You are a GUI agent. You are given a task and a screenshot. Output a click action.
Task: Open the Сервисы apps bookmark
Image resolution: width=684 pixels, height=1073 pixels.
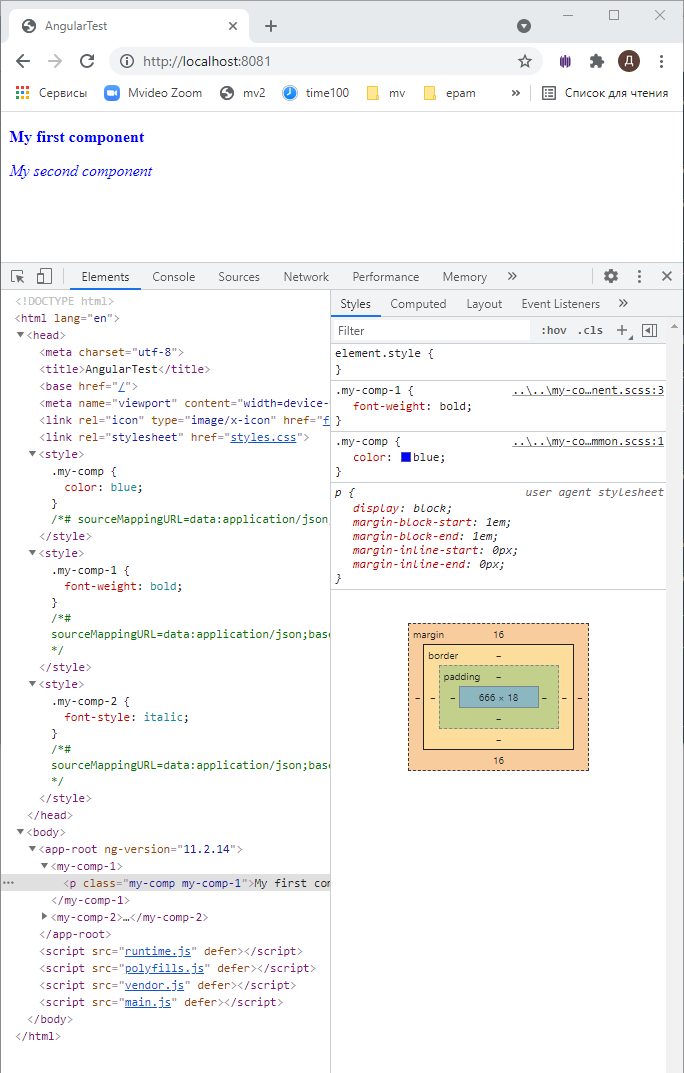point(52,93)
